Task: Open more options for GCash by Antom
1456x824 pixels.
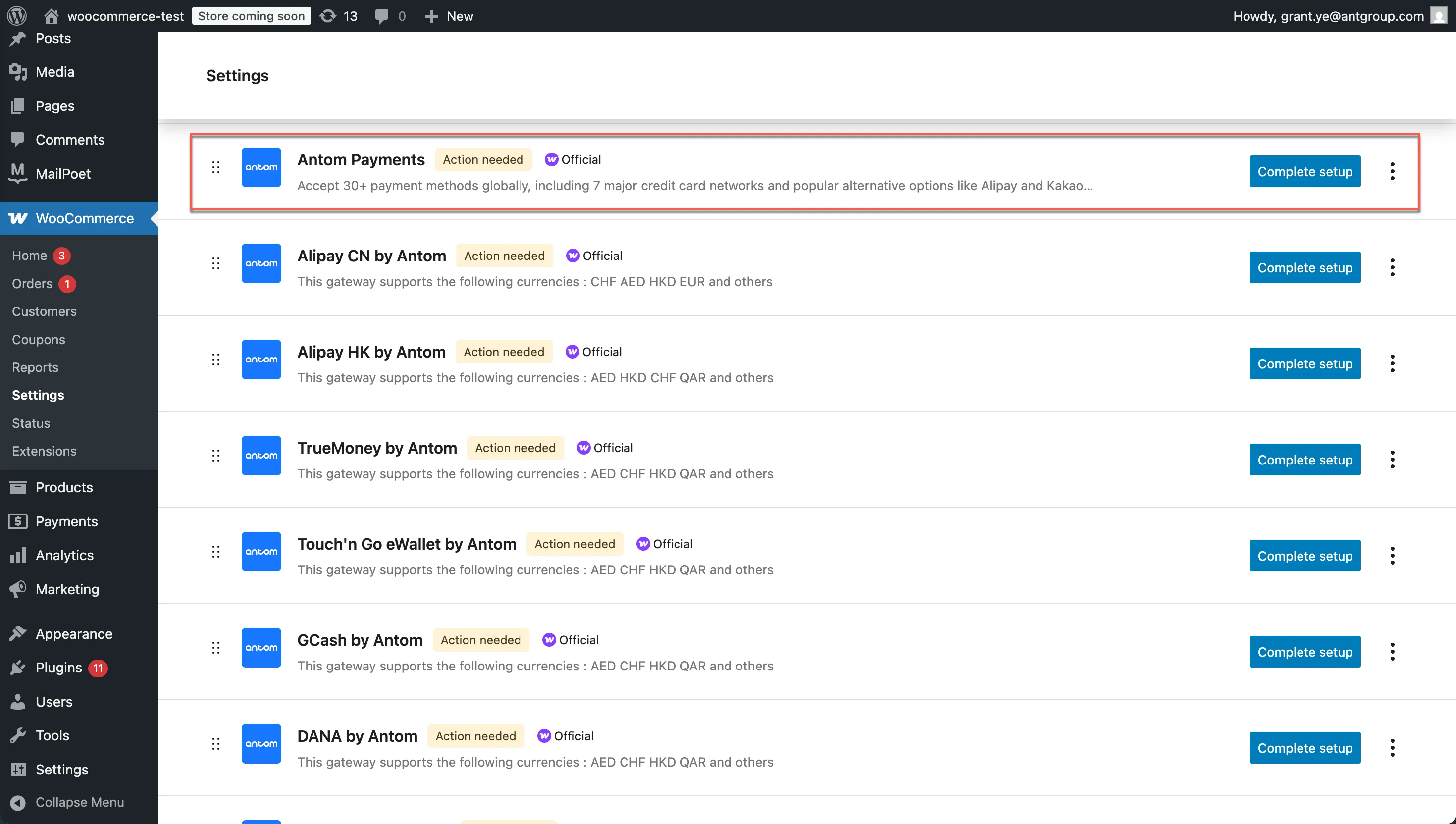Action: tap(1393, 652)
